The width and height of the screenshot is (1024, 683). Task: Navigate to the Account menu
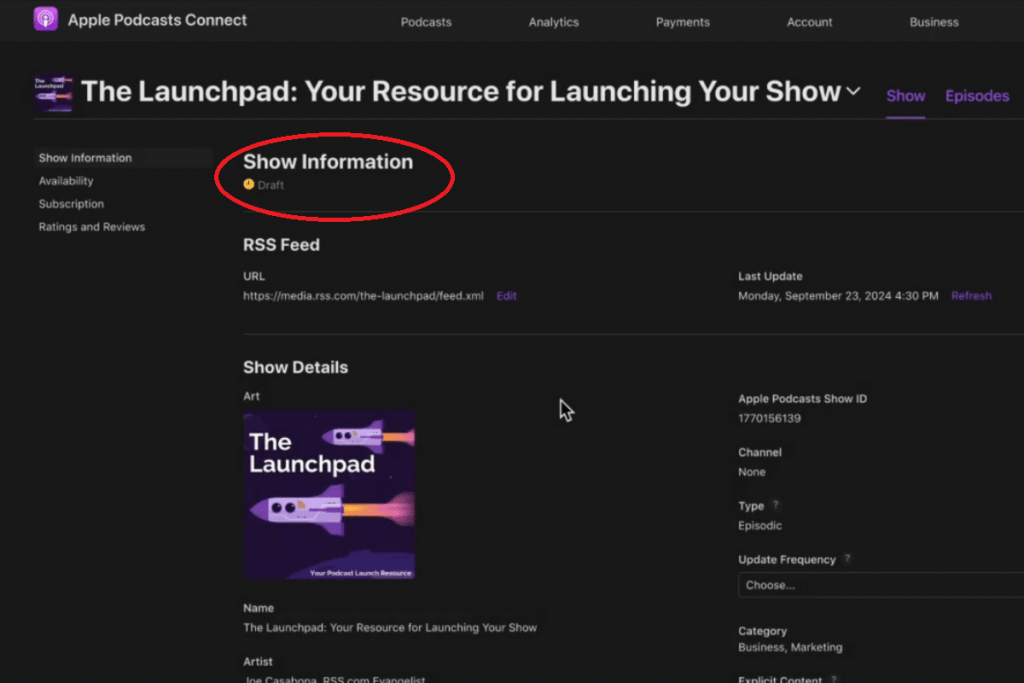pos(809,22)
